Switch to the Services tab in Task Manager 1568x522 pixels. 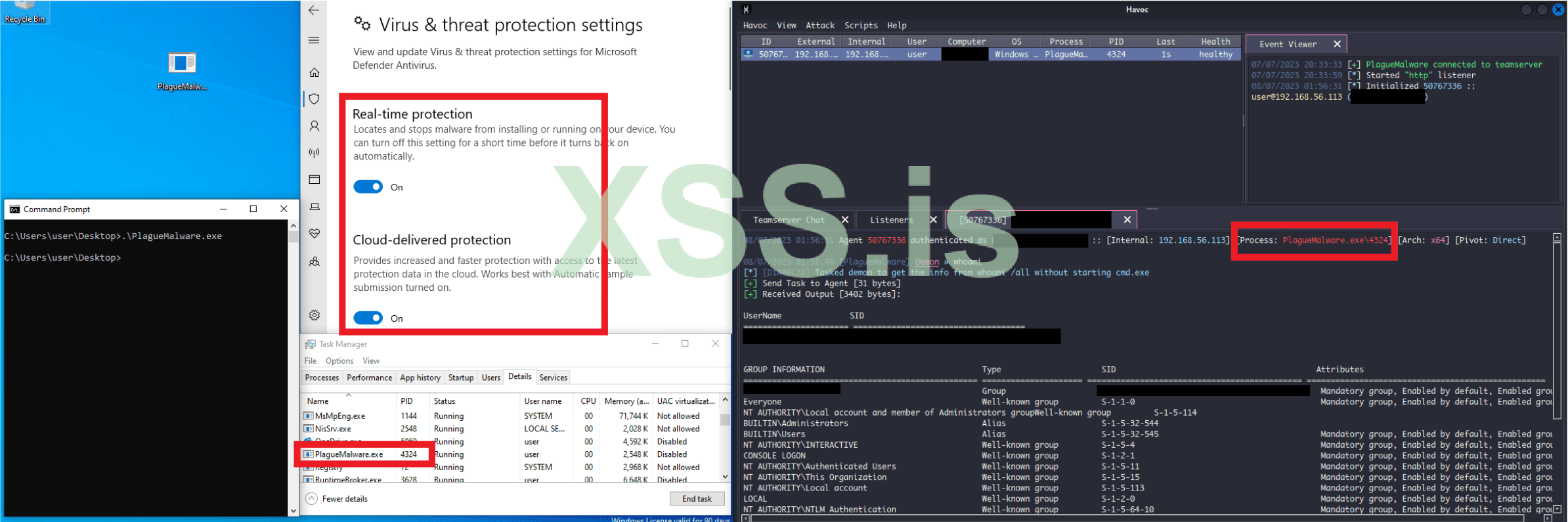click(554, 378)
